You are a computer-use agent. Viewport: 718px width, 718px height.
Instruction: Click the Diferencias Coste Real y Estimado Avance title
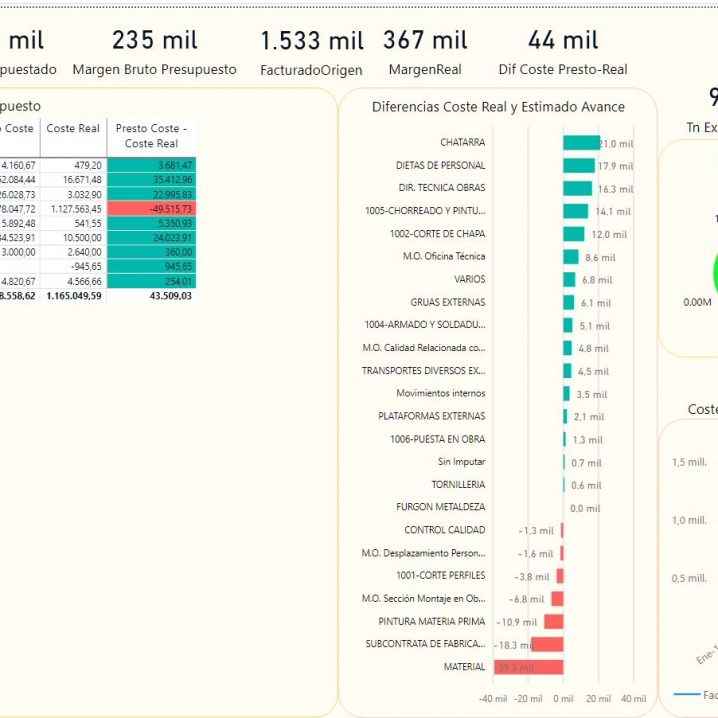coord(498,107)
